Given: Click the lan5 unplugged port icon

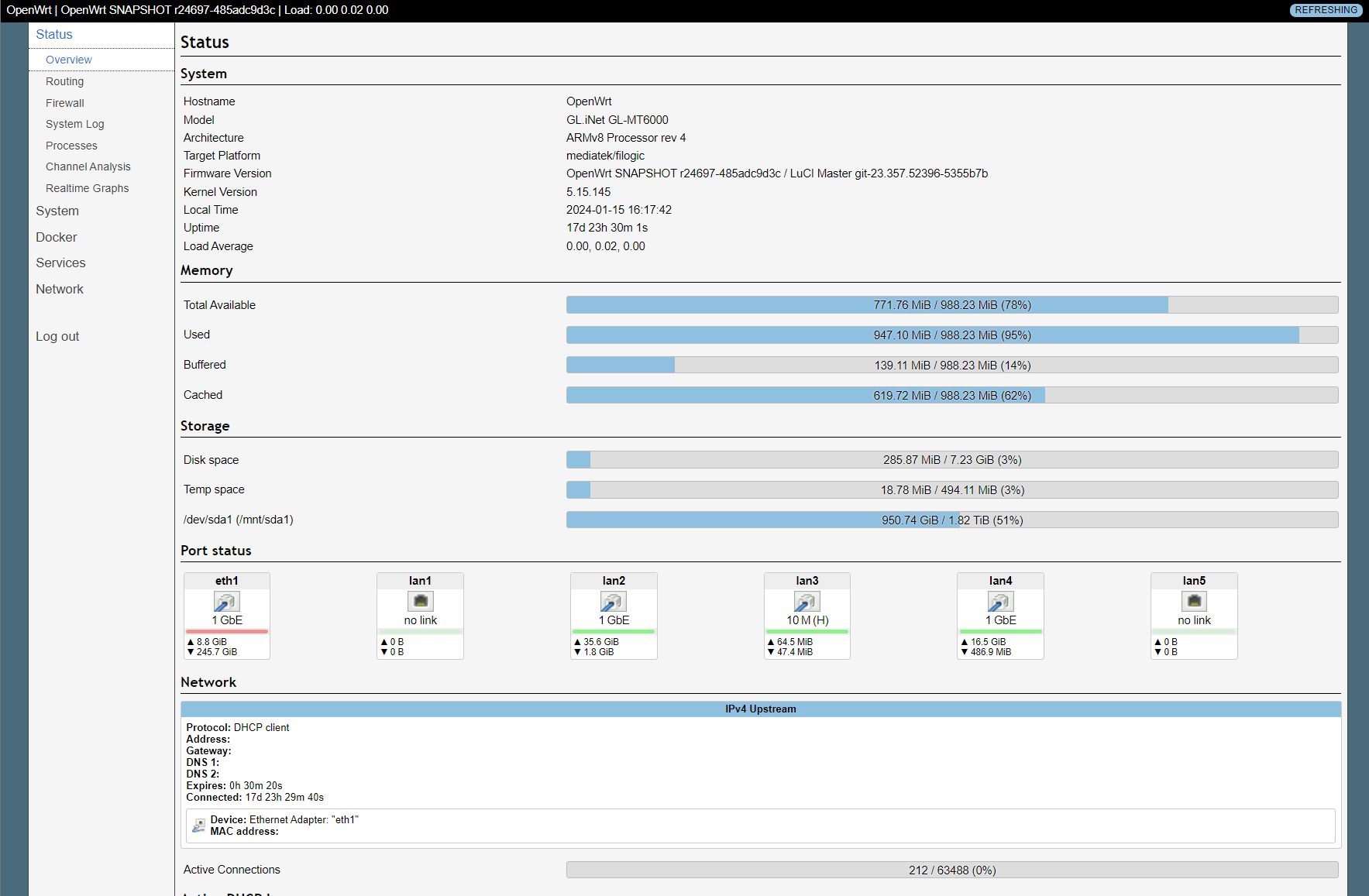Looking at the screenshot, I should (x=1194, y=602).
